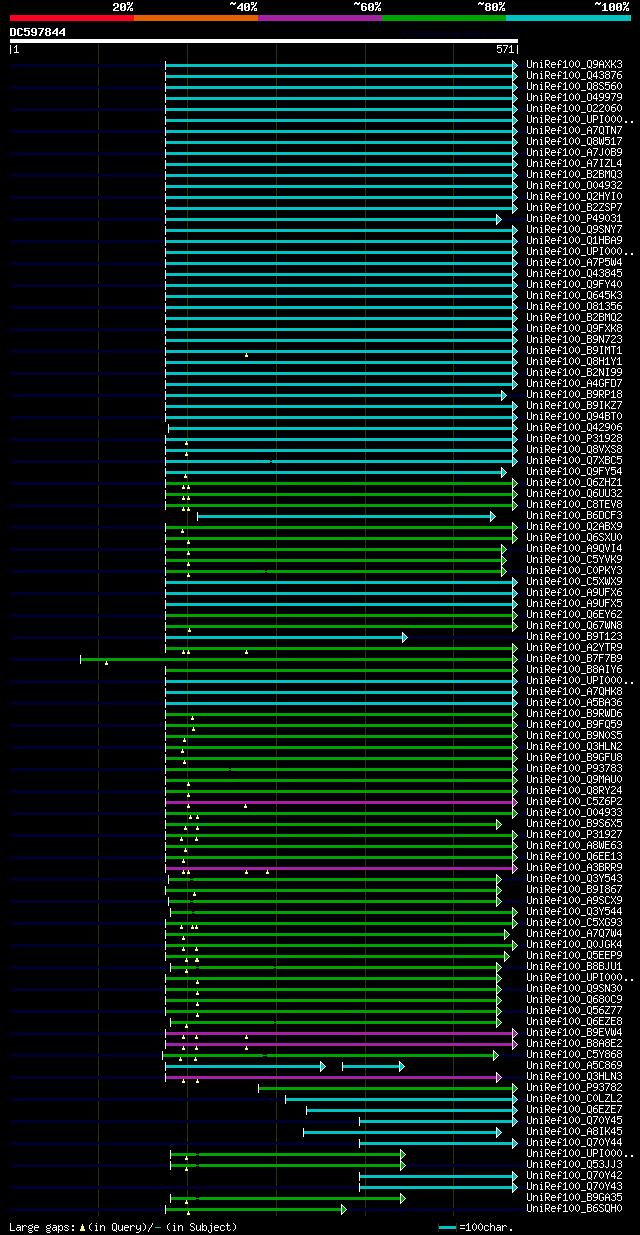Viewport: 640px width, 1235px height.
Task: Select the UniRef100_B9IMT1 label
Action: point(574,350)
